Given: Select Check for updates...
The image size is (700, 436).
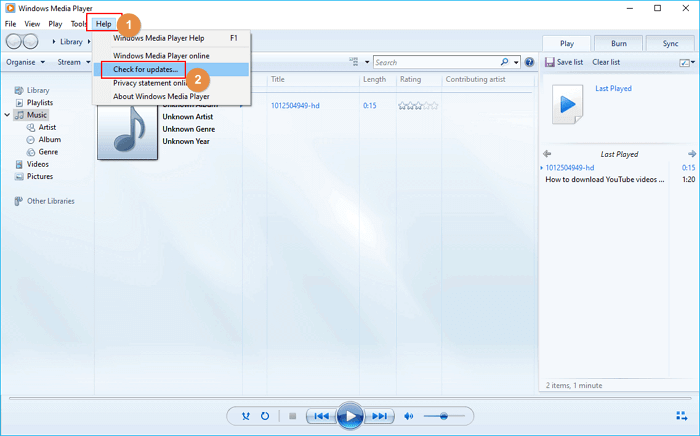Looking at the screenshot, I should [x=171, y=69].
